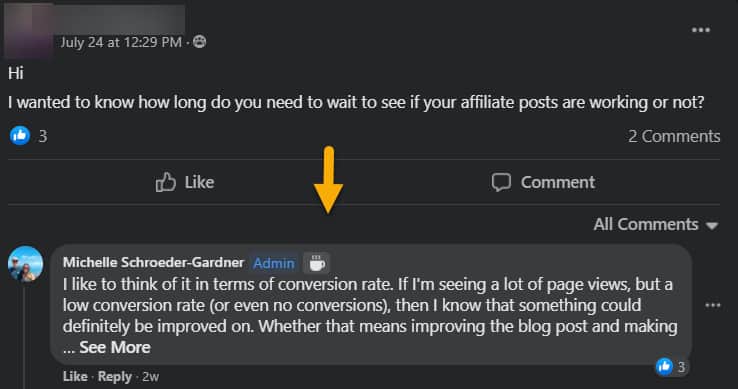Open the comment's three-dot options menu
The width and height of the screenshot is (738, 389).
(x=713, y=305)
